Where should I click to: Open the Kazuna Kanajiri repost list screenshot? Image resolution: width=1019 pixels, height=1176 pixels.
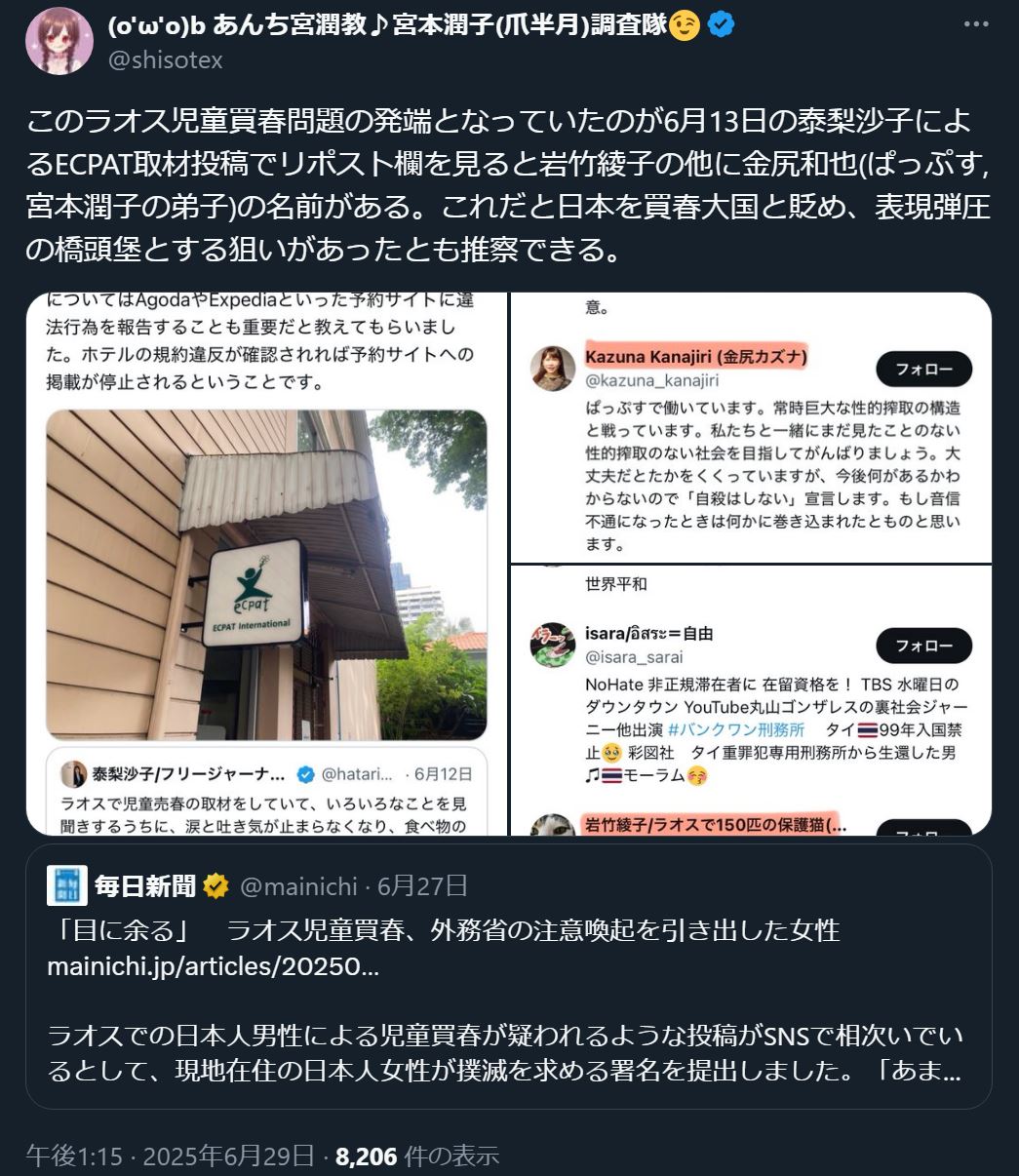coord(751,427)
